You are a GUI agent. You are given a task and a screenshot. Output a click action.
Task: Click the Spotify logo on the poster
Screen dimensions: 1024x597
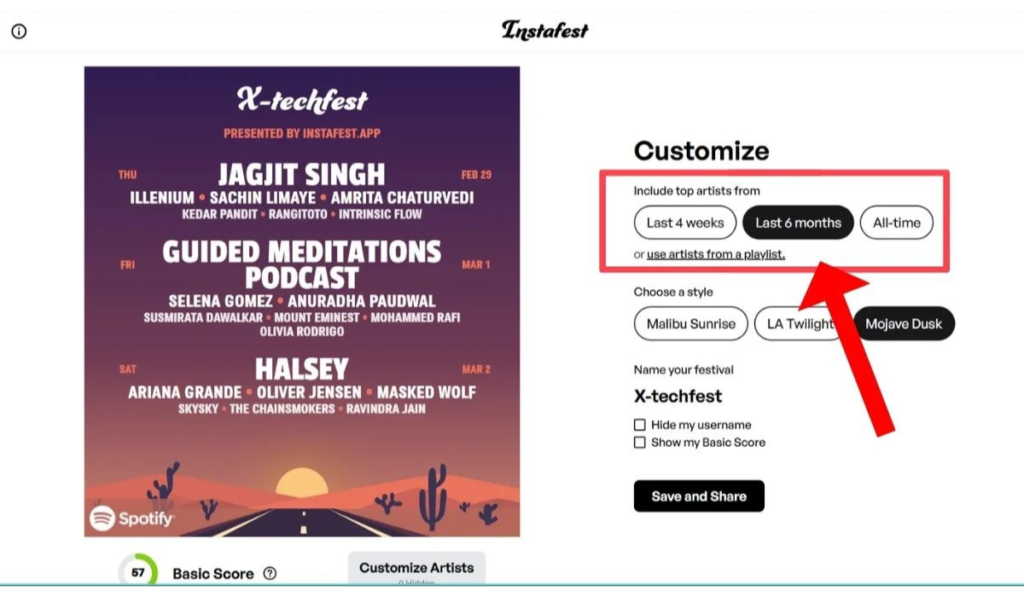[x=131, y=519]
